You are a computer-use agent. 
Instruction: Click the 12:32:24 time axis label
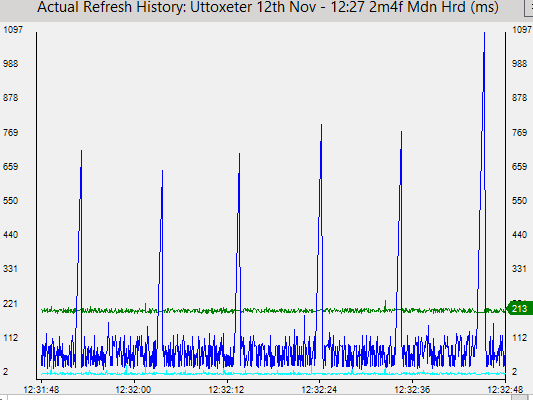tap(319, 390)
